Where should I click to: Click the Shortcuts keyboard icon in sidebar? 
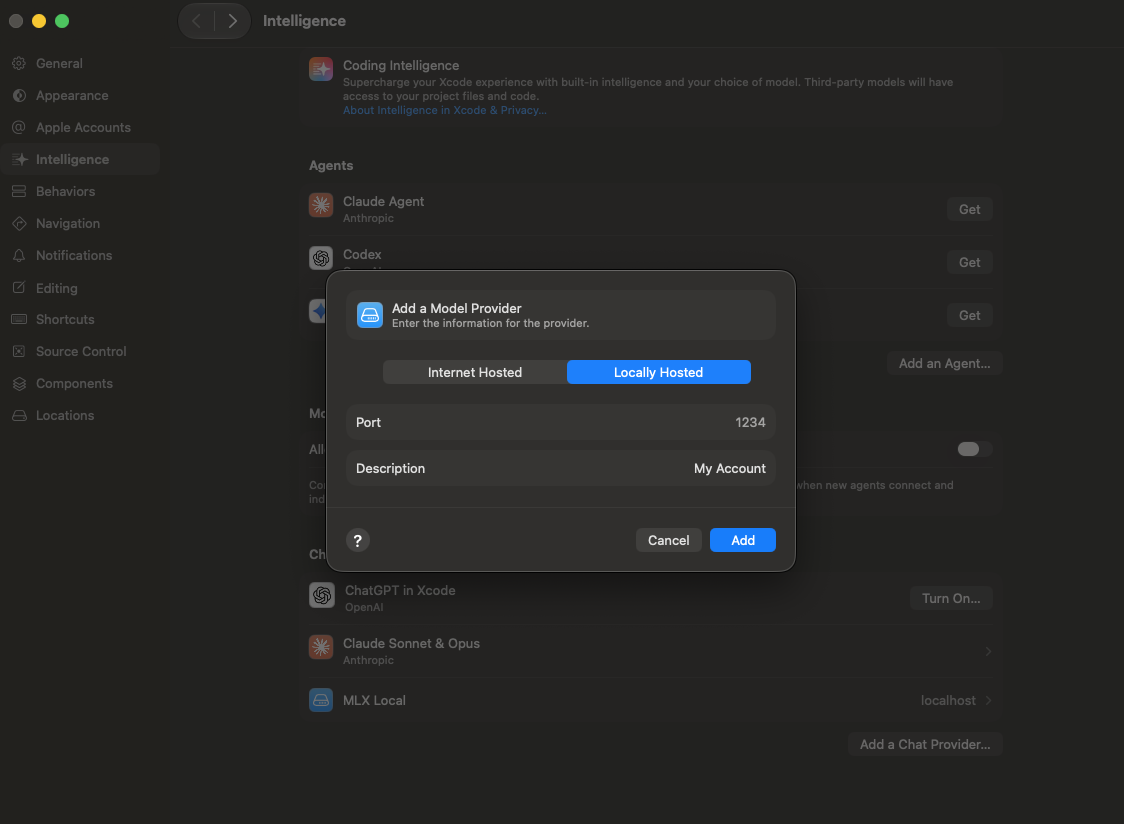pyautogui.click(x=19, y=319)
